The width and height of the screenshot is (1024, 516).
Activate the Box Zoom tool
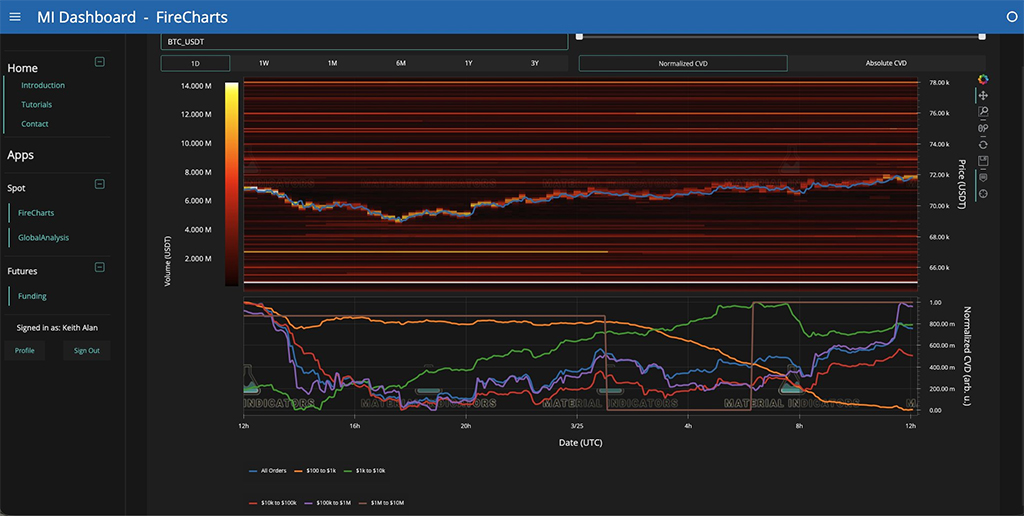[983, 112]
